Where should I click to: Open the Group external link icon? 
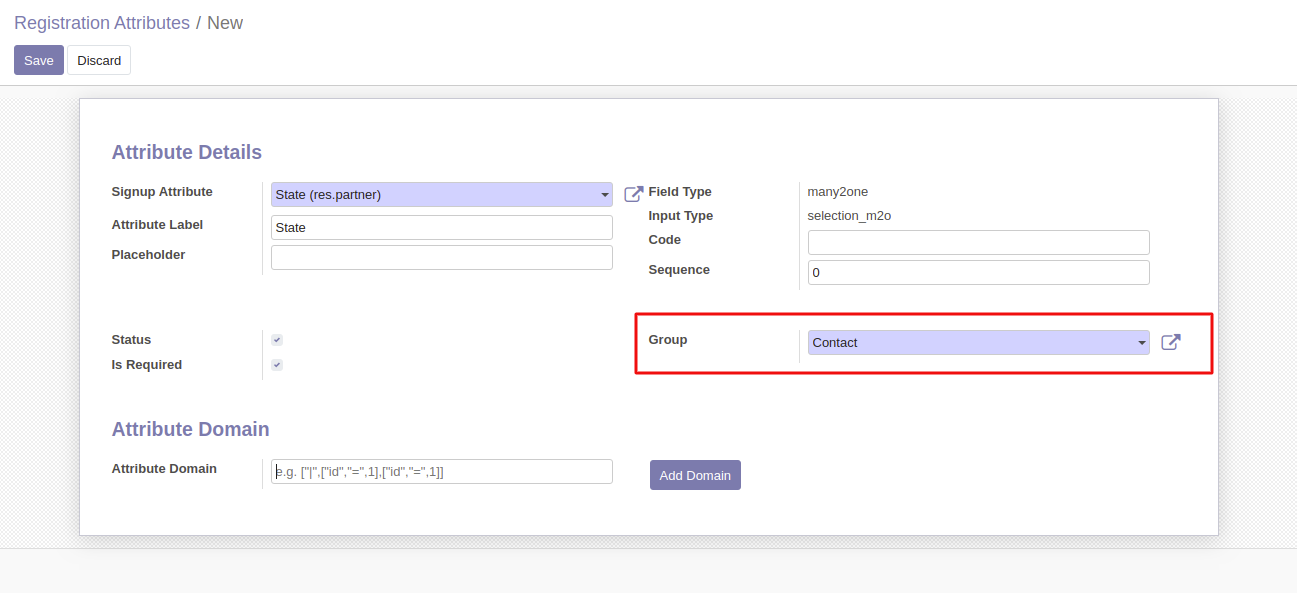click(1170, 342)
